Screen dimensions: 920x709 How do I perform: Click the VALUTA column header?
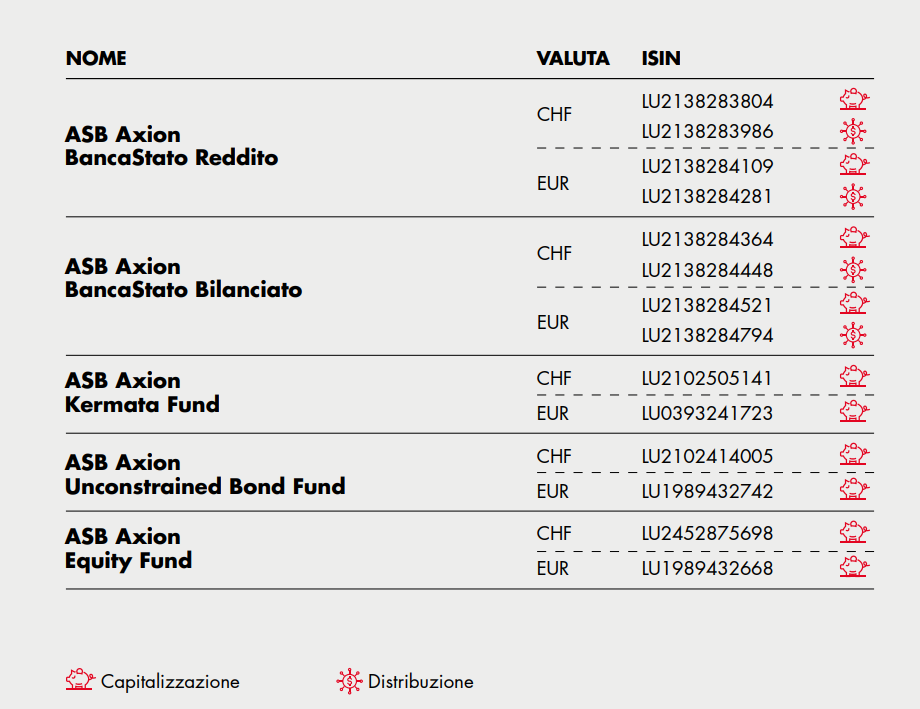[x=573, y=58]
